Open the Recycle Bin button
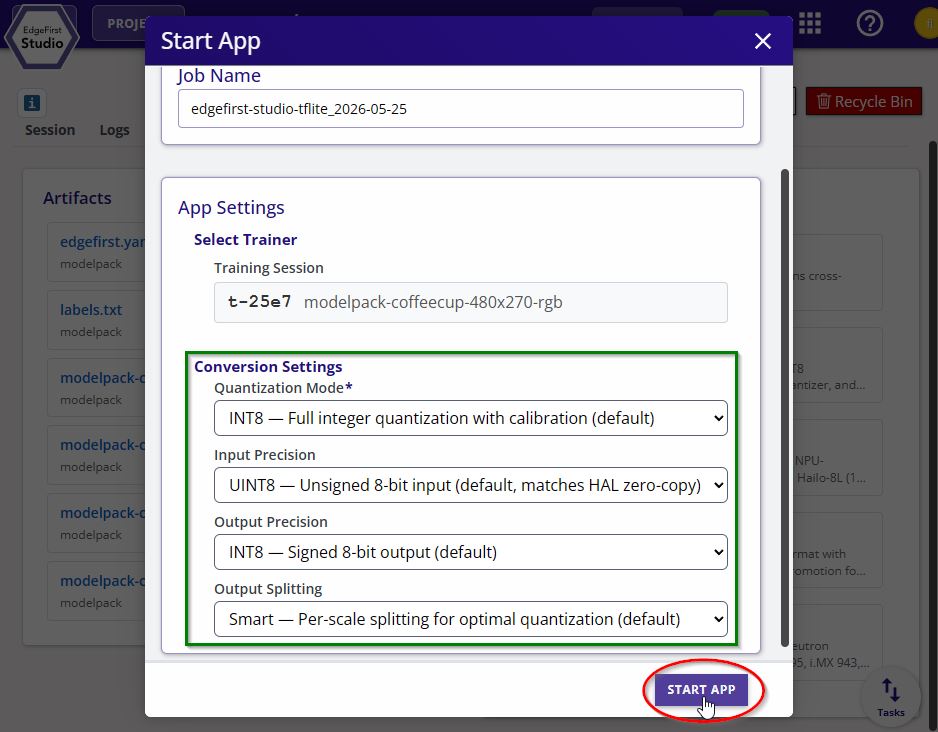 [864, 101]
